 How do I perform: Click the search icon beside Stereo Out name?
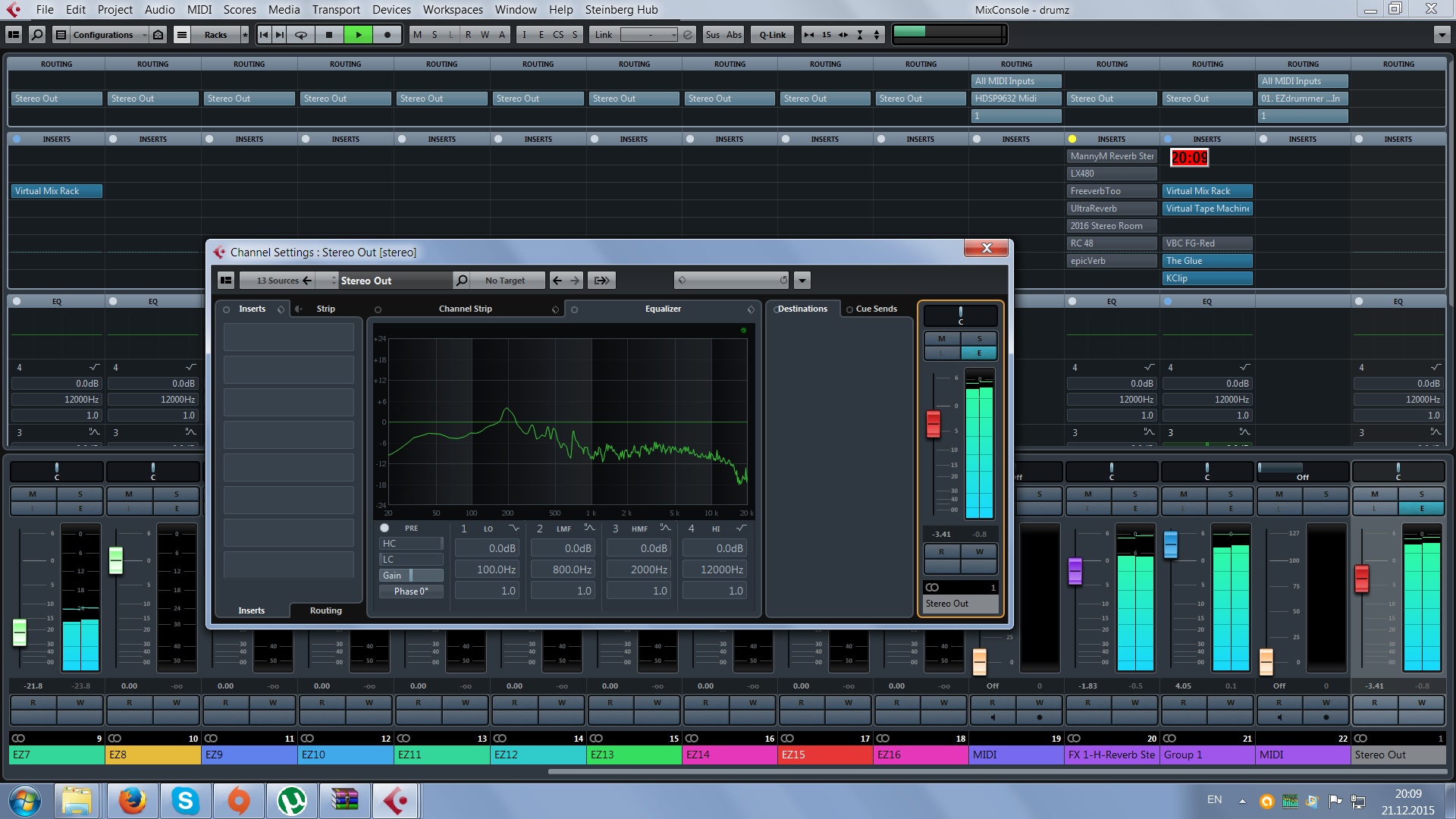pyautogui.click(x=461, y=281)
